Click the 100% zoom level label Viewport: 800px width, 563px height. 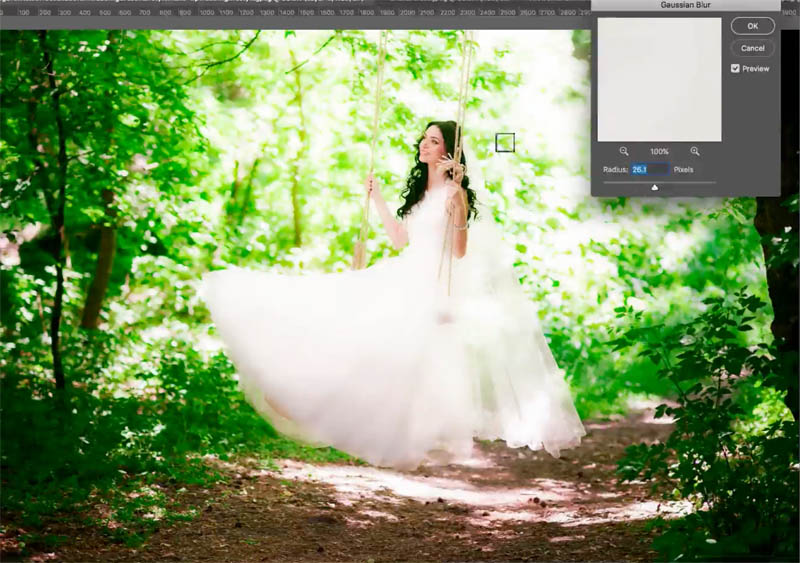659,151
